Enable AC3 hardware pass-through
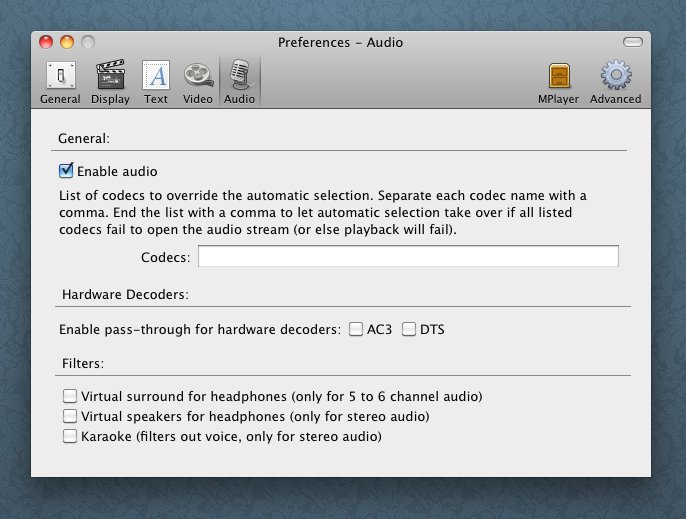The height and width of the screenshot is (519, 686). tap(356, 329)
